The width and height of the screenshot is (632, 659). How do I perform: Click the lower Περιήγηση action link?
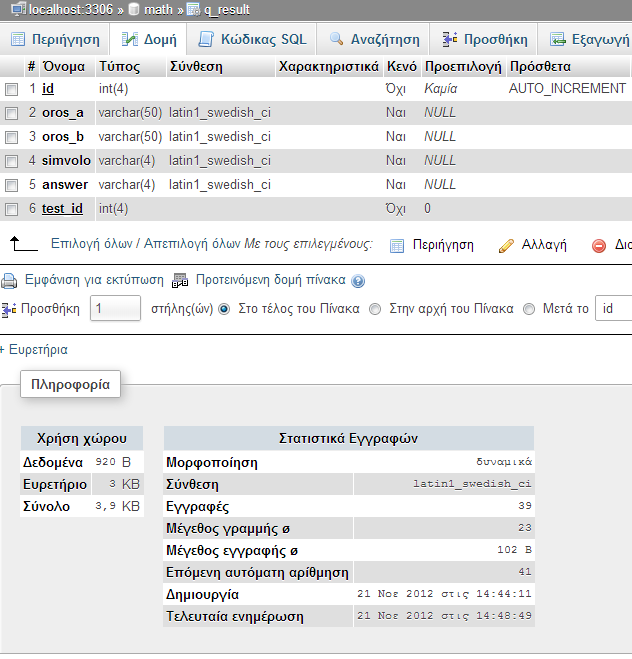coord(443,245)
